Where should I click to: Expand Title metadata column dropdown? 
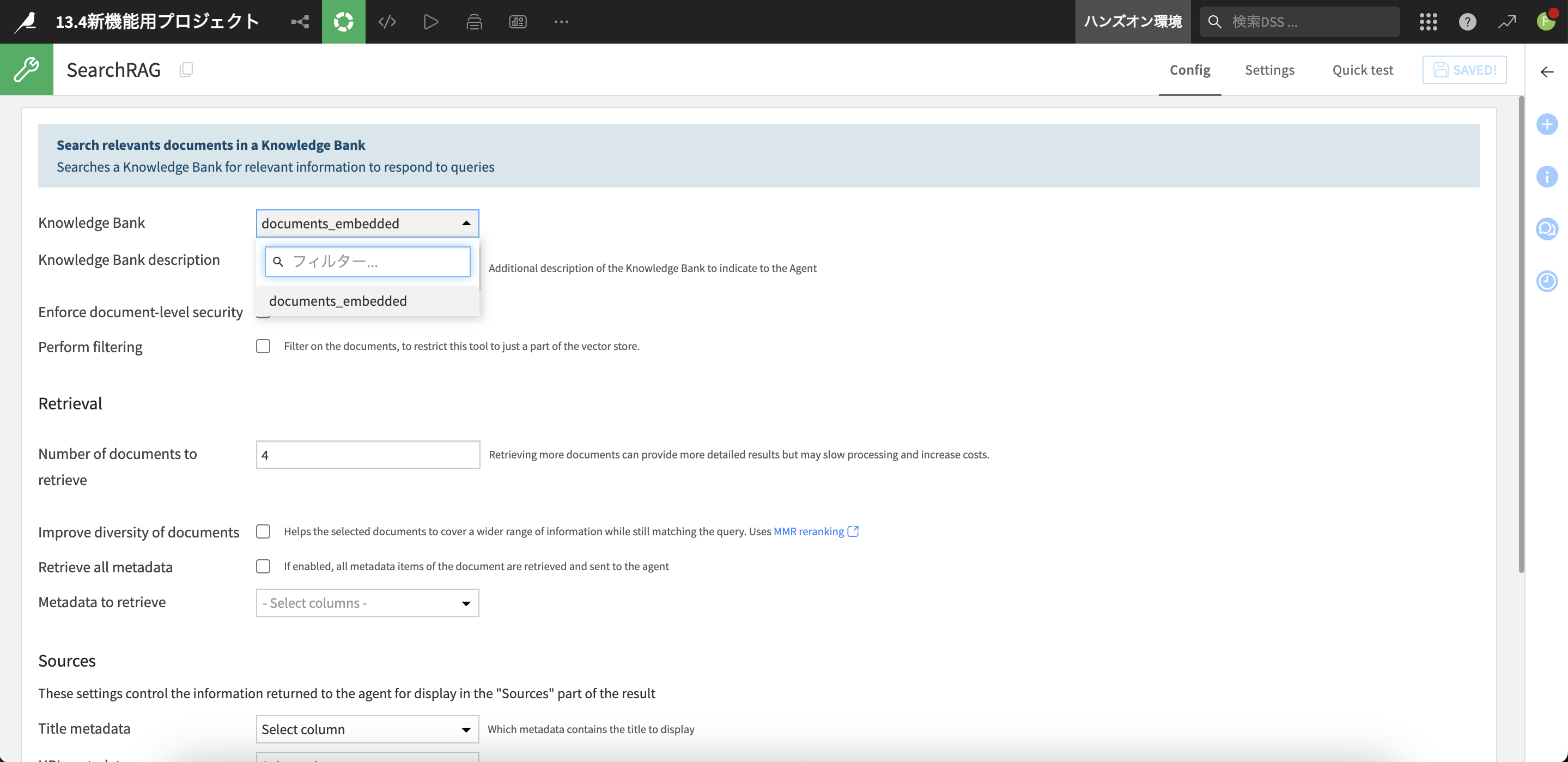pos(367,729)
